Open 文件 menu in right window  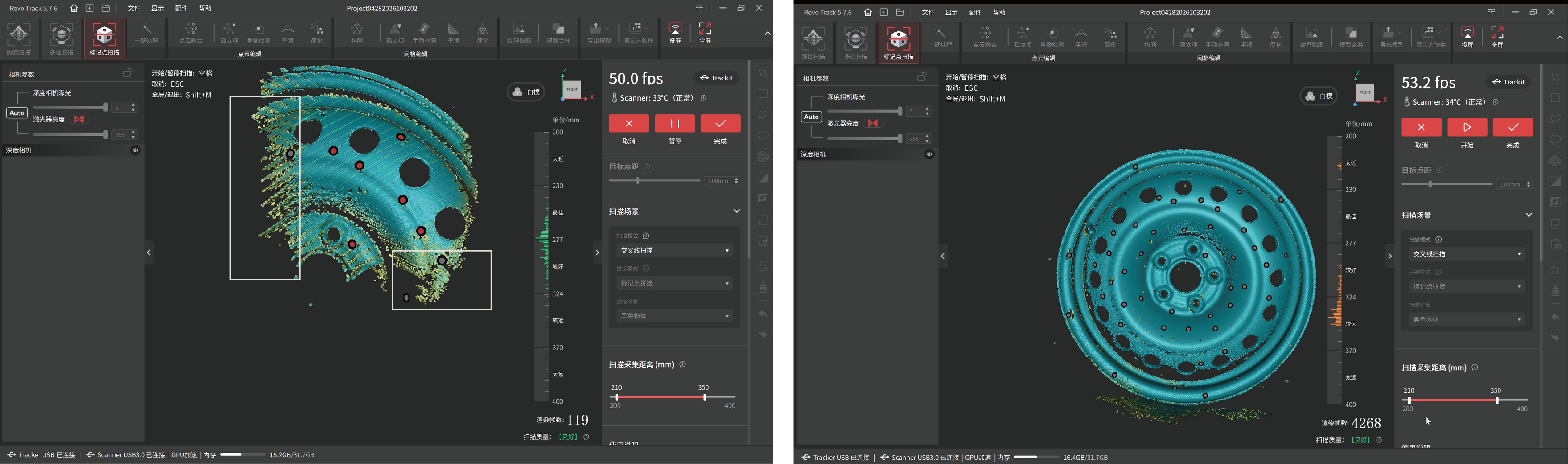927,13
